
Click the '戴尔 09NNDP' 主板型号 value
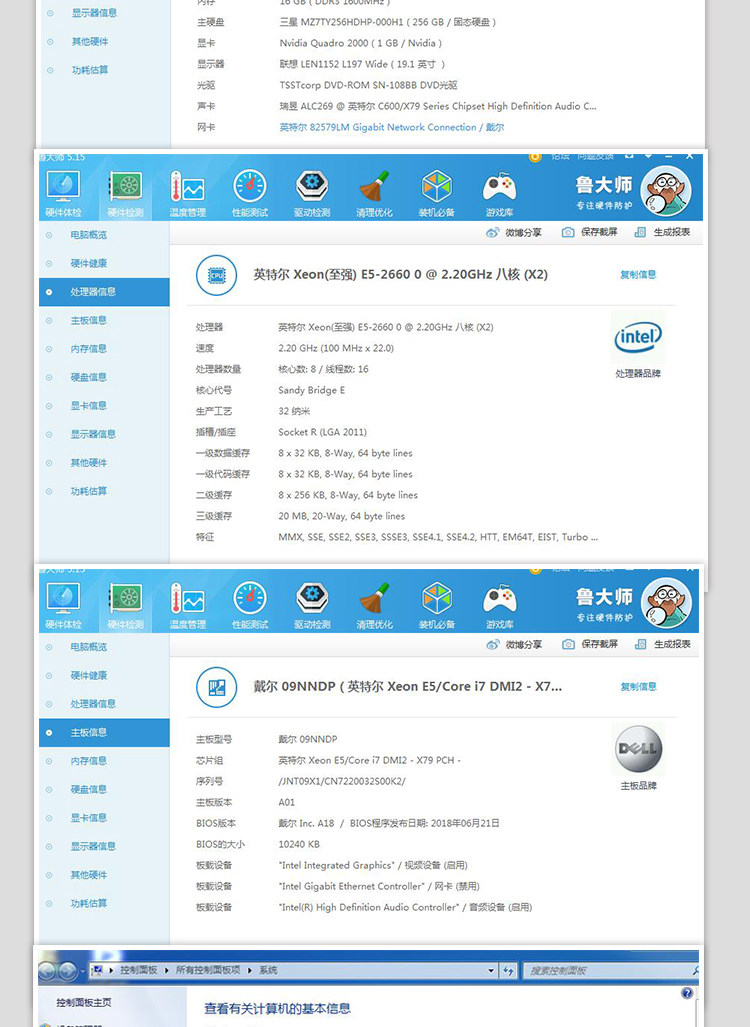pyautogui.click(x=307, y=739)
